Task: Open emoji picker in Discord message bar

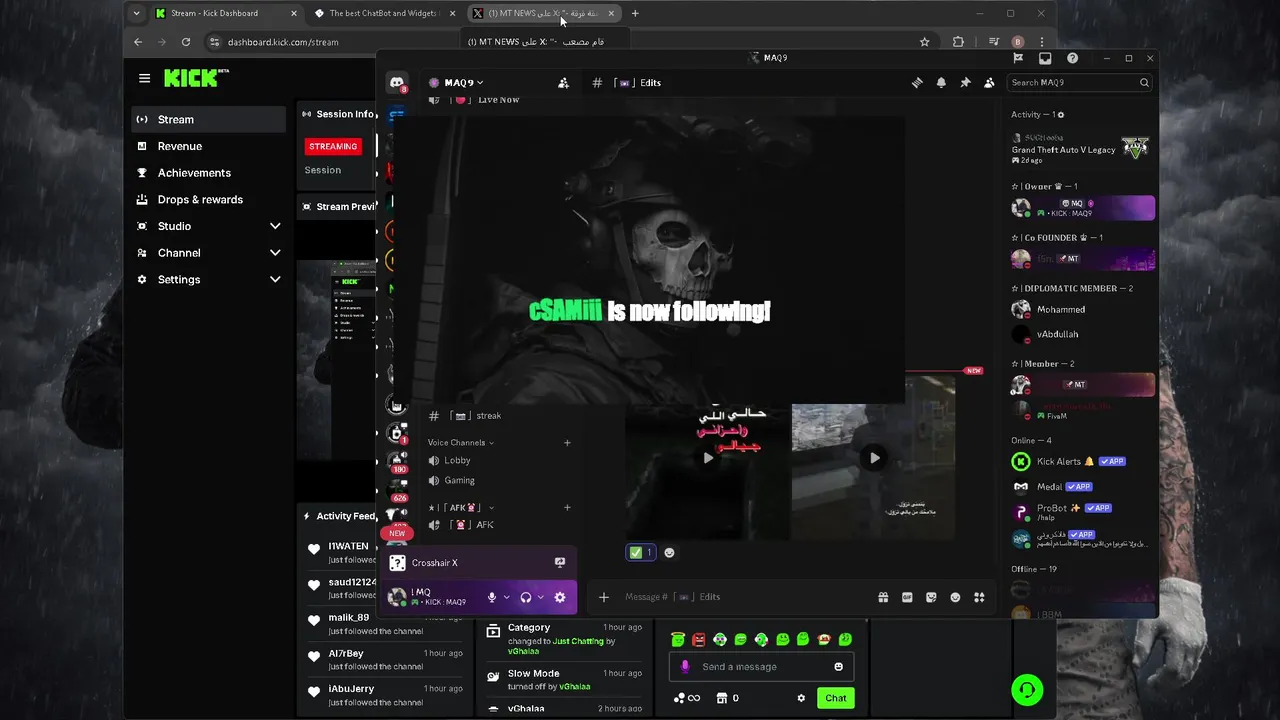Action: point(955,597)
